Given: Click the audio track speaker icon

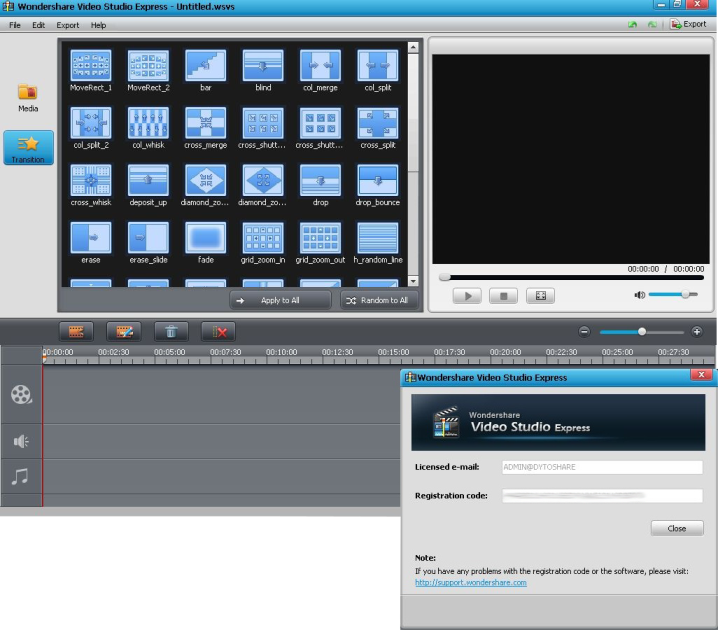Looking at the screenshot, I should (x=21, y=441).
